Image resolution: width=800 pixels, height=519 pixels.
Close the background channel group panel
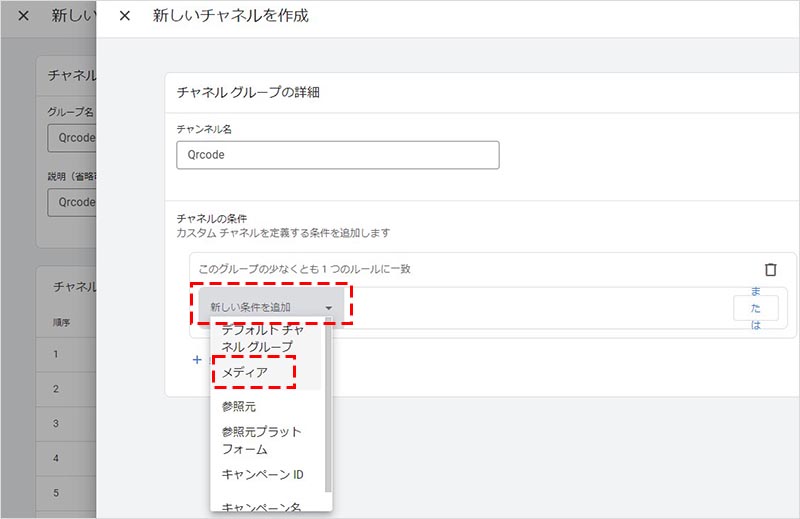[23, 17]
